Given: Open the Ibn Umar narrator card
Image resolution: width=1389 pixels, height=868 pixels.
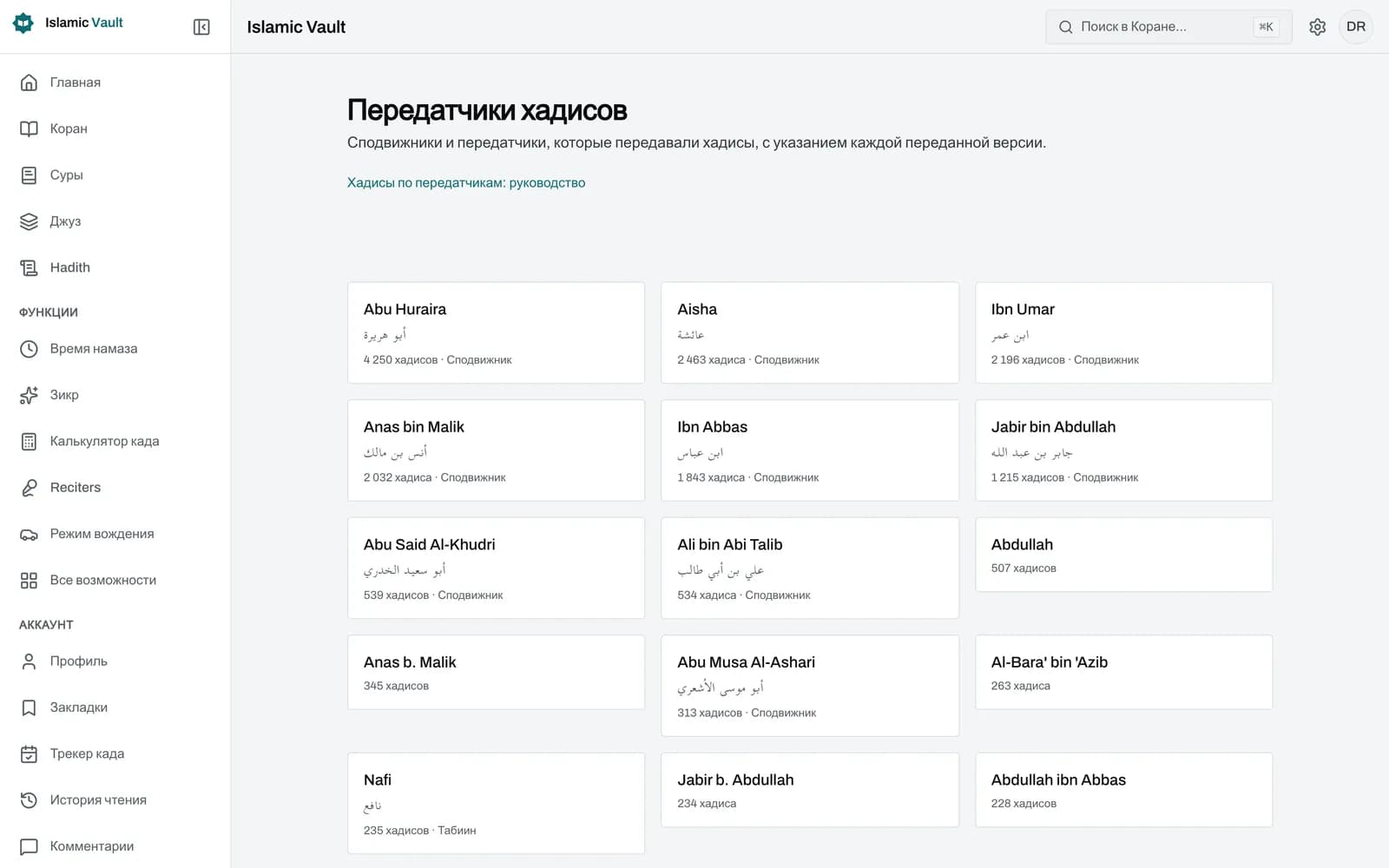Looking at the screenshot, I should click(x=1123, y=332).
